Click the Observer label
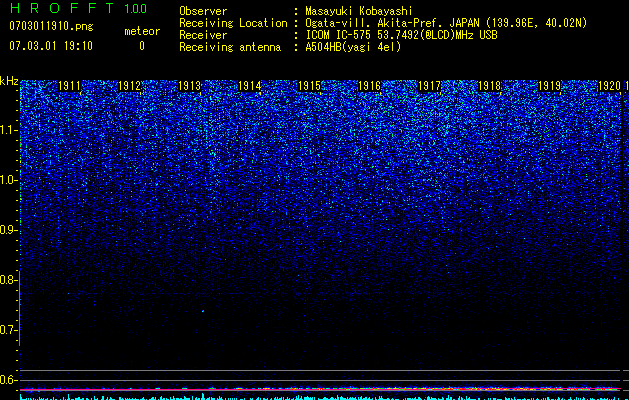 203,11
